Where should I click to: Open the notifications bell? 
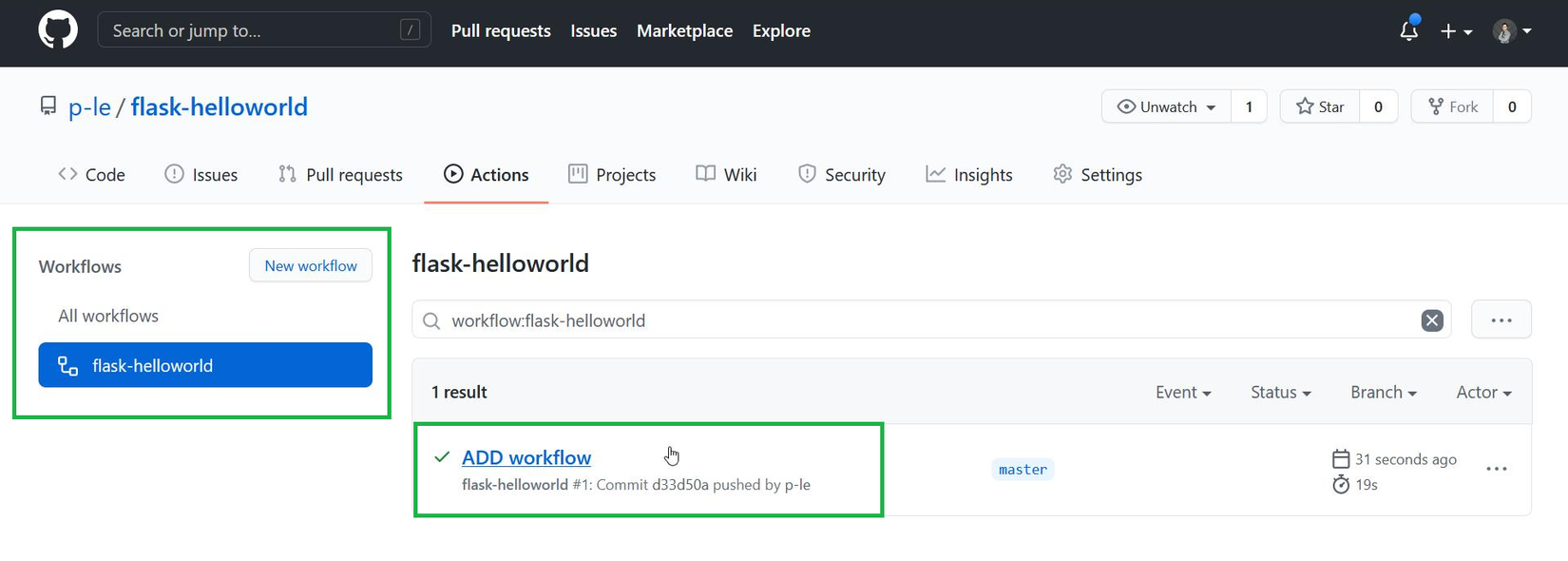tap(1408, 31)
